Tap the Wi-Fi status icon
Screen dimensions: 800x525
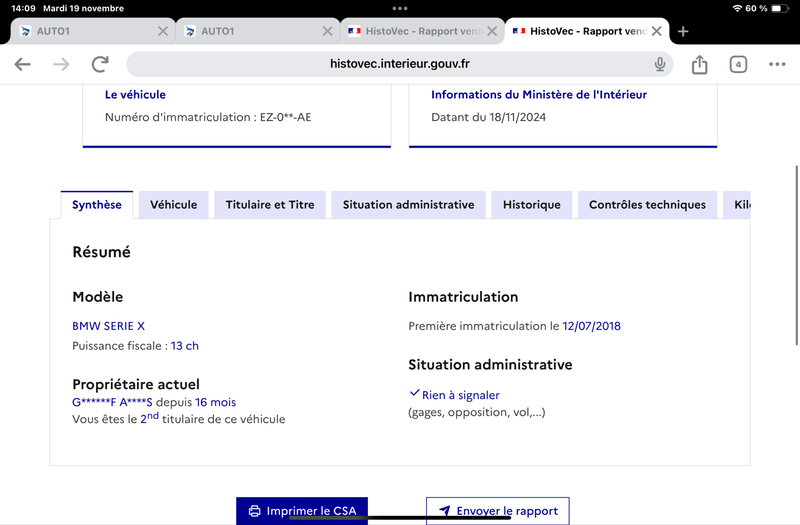pyautogui.click(x=737, y=8)
